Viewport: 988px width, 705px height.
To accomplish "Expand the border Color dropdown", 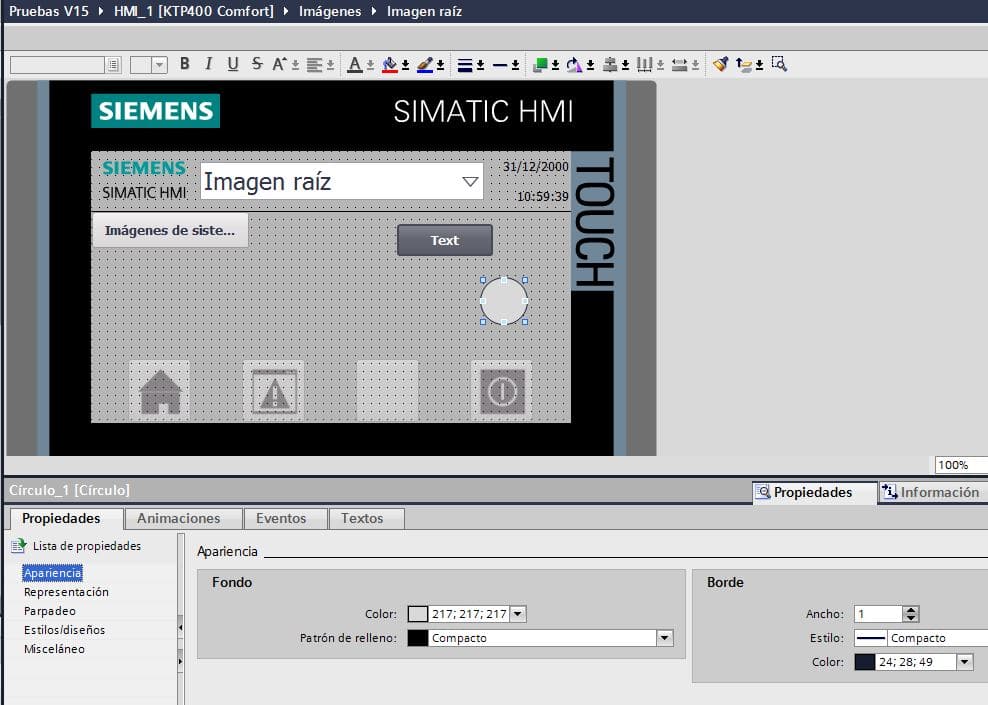I will (x=963, y=661).
